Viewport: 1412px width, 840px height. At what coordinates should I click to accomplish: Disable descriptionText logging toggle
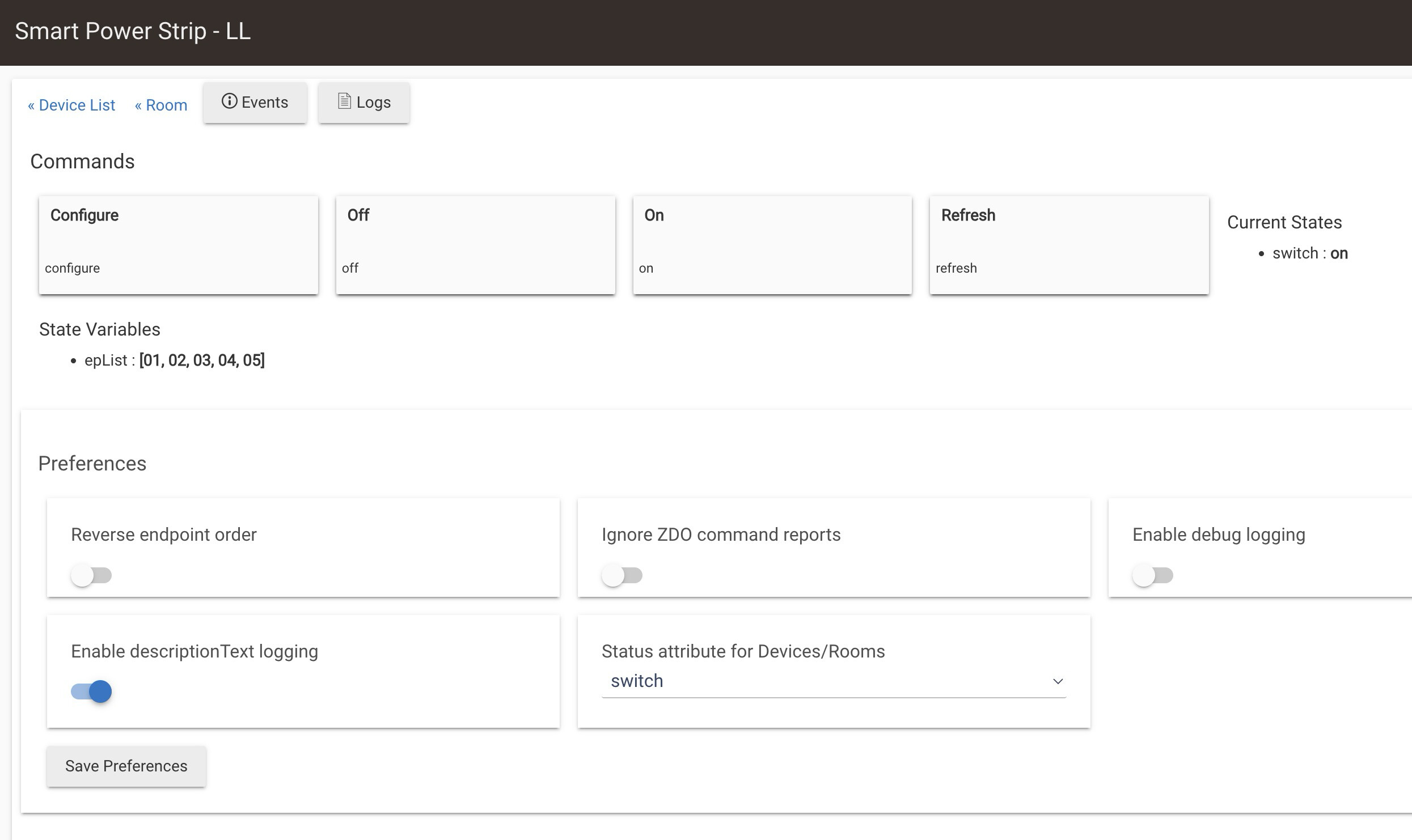point(91,691)
